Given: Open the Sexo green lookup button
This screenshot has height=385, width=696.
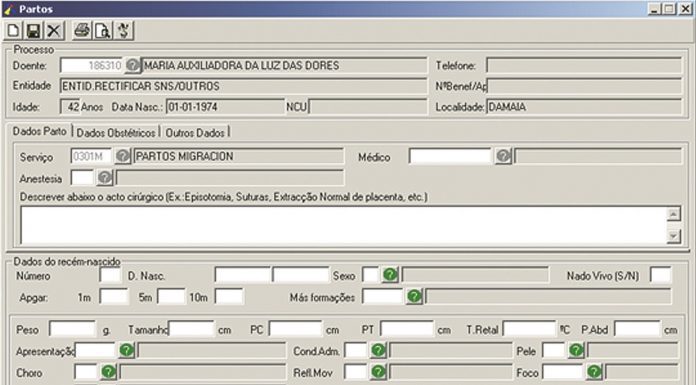Looking at the screenshot, I should (x=390, y=275).
